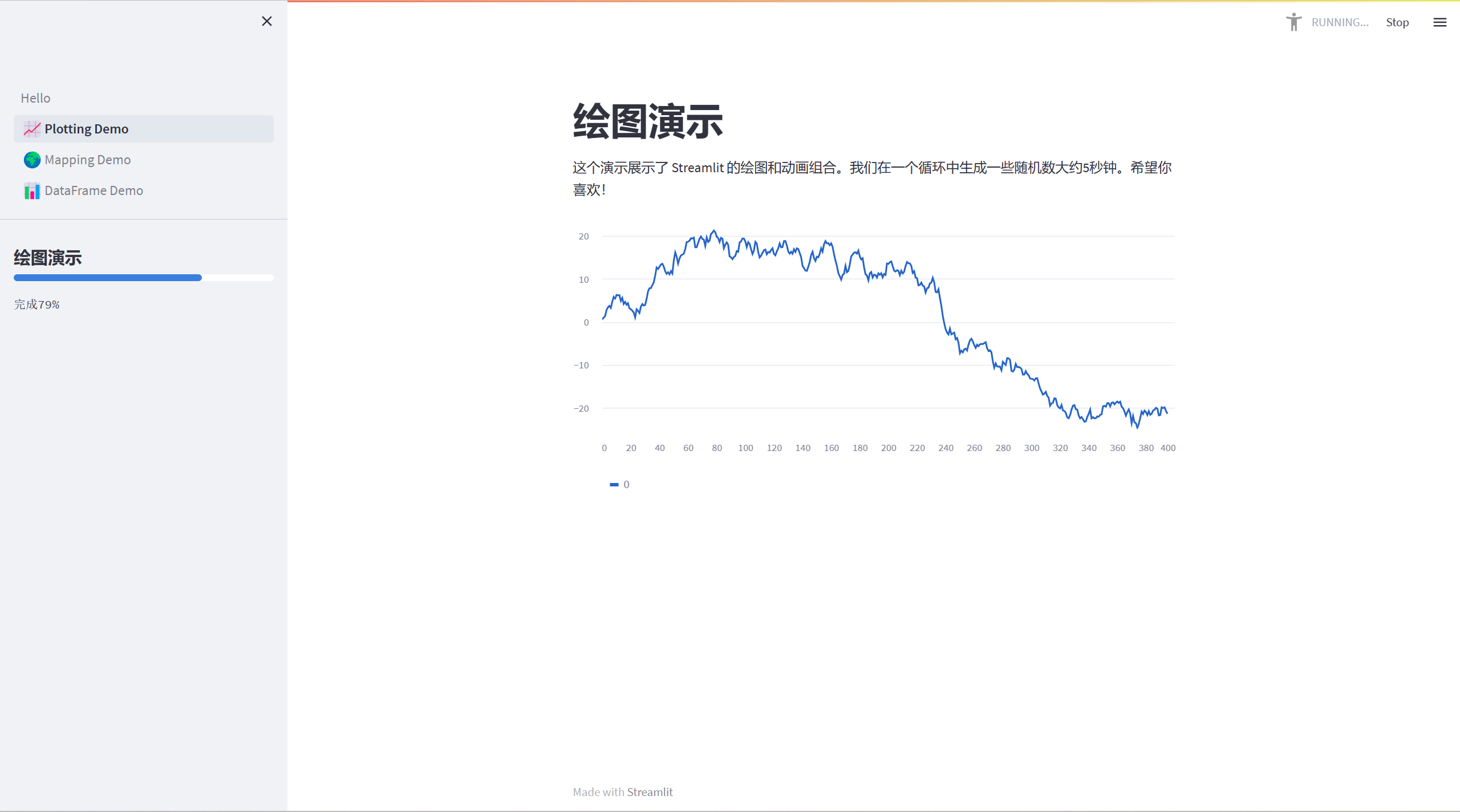Click the Mapping Demo globe icon
The width and height of the screenshot is (1460, 812).
point(32,160)
